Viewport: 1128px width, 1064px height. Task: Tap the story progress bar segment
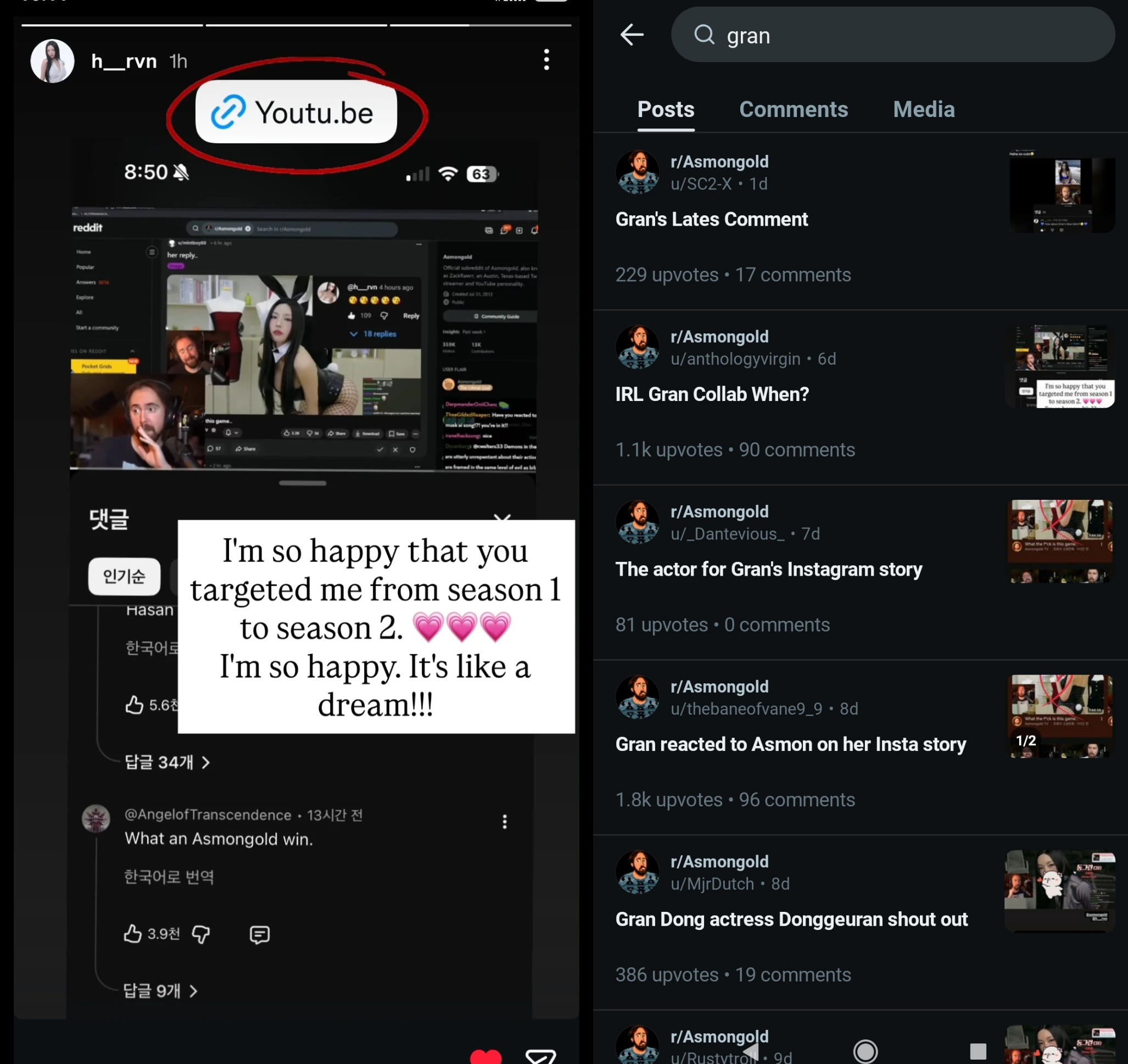(x=480, y=25)
